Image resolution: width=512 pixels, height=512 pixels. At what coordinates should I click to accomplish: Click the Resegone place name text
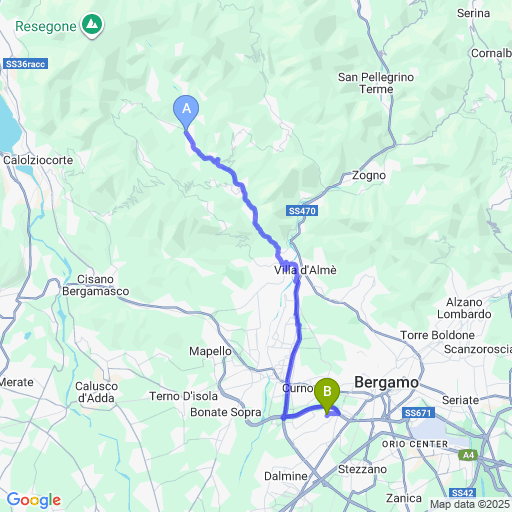pyautogui.click(x=46, y=27)
